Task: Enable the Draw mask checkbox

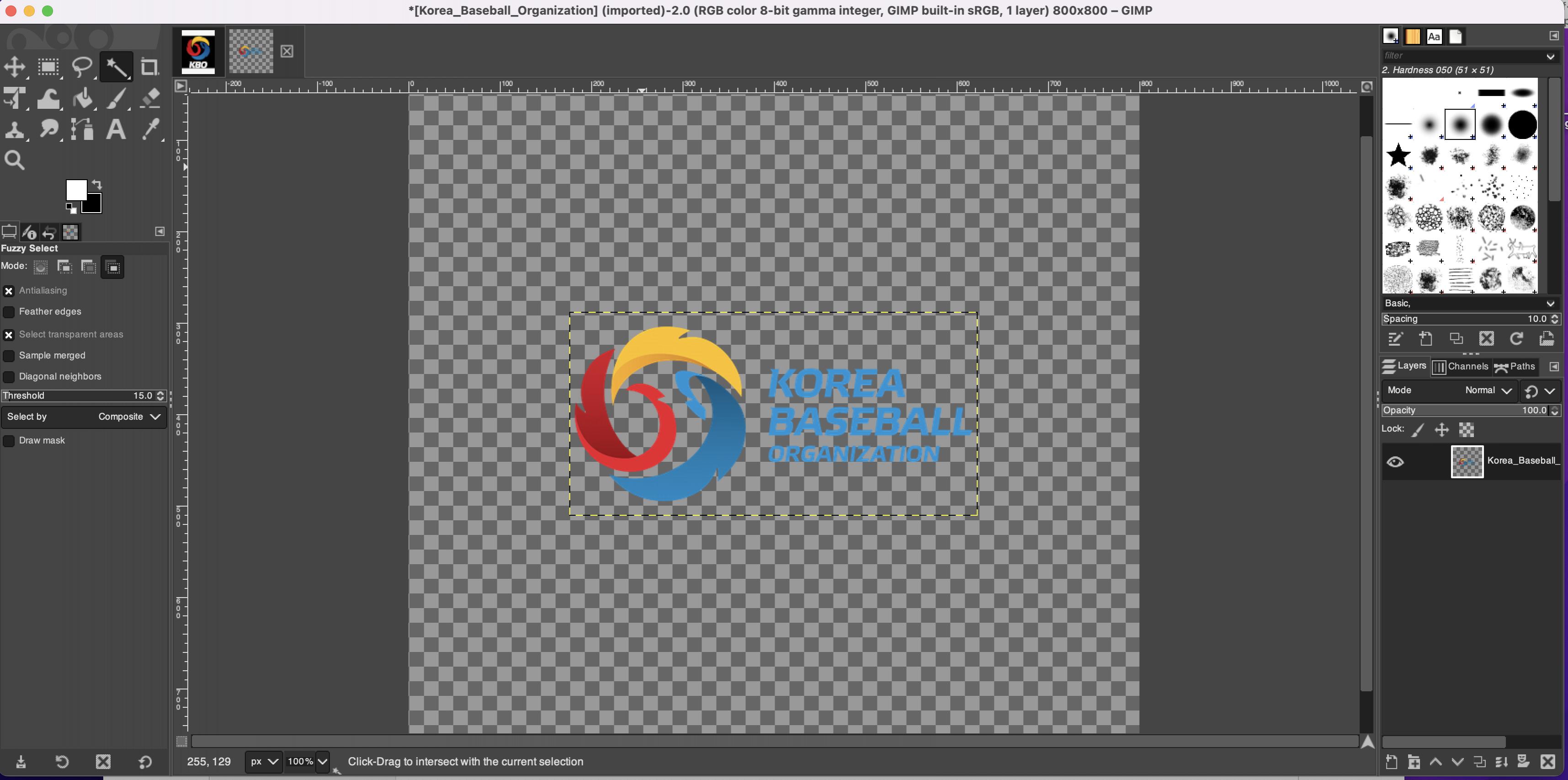Action: (9, 441)
